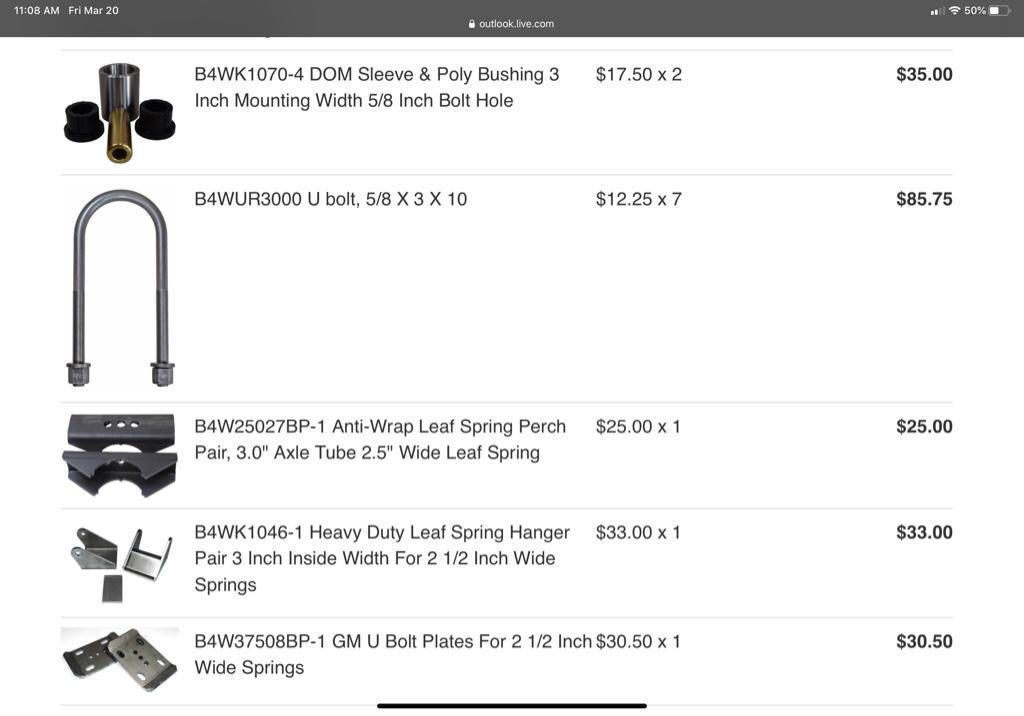Tap the $85.75 U bolt line total
The image size is (1024, 716).
pos(924,199)
